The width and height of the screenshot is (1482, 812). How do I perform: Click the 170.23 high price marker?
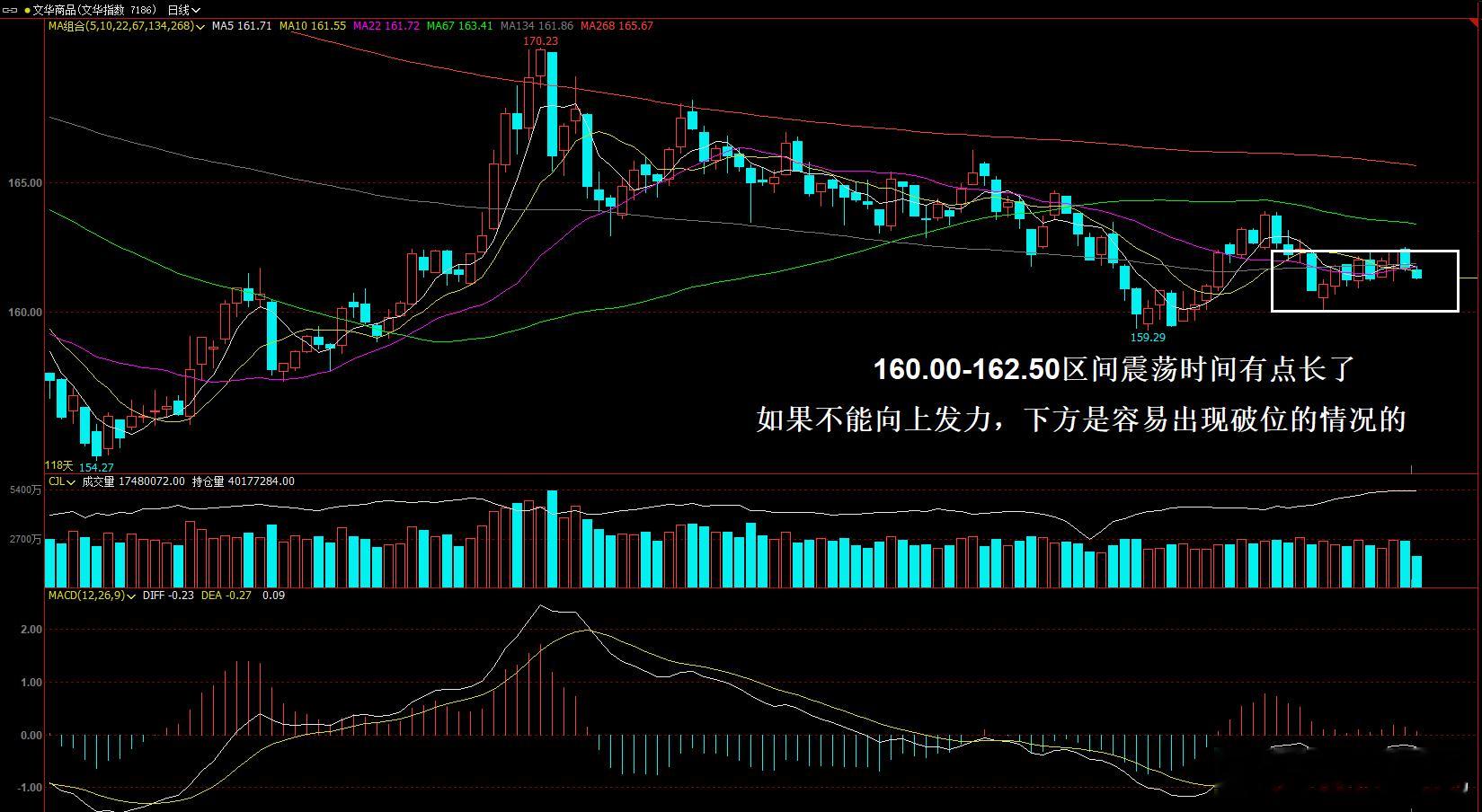541,41
